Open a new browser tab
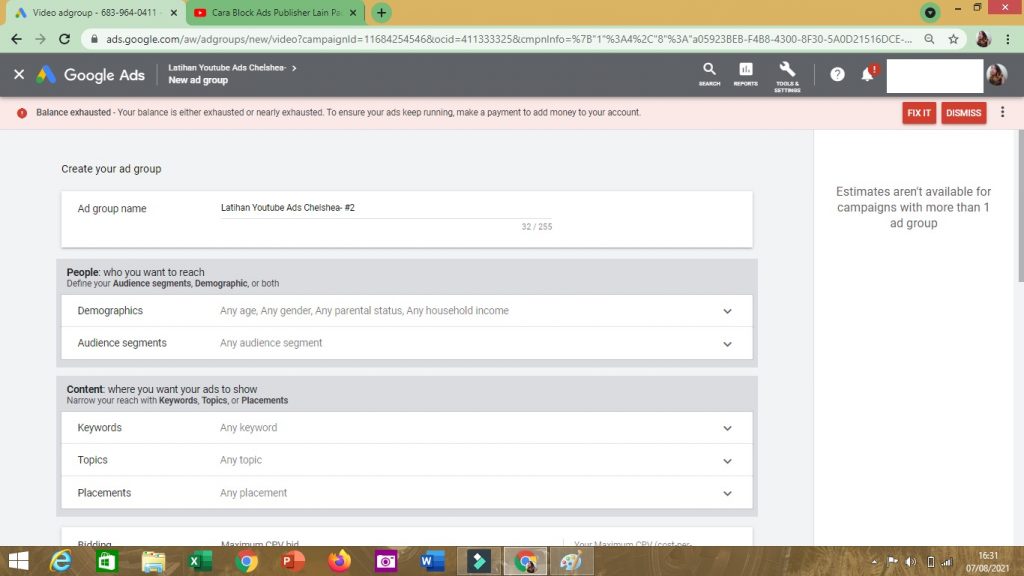 click(381, 13)
